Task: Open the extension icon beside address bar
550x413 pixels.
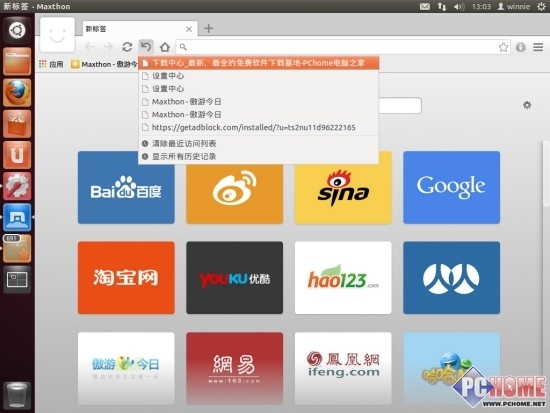Action: tap(521, 47)
